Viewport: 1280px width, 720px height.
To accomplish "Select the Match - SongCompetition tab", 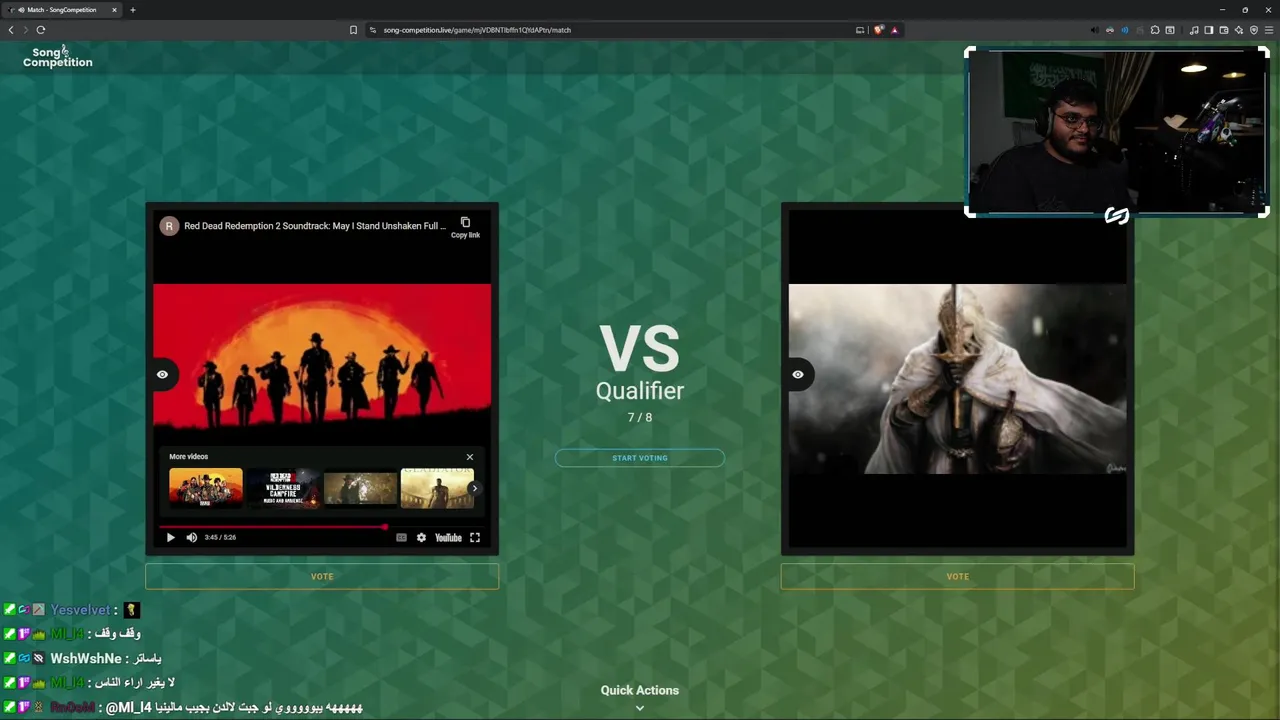I will [x=62, y=10].
